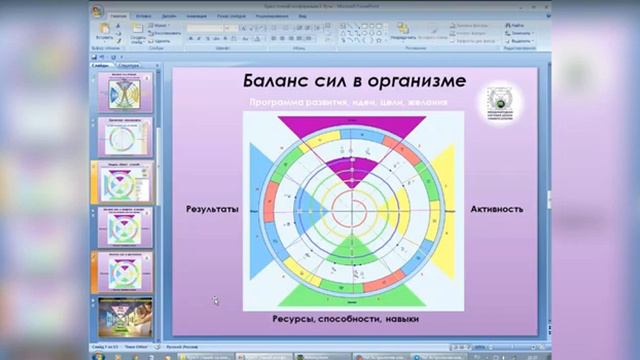Open the font name combo box

(x=205, y=28)
